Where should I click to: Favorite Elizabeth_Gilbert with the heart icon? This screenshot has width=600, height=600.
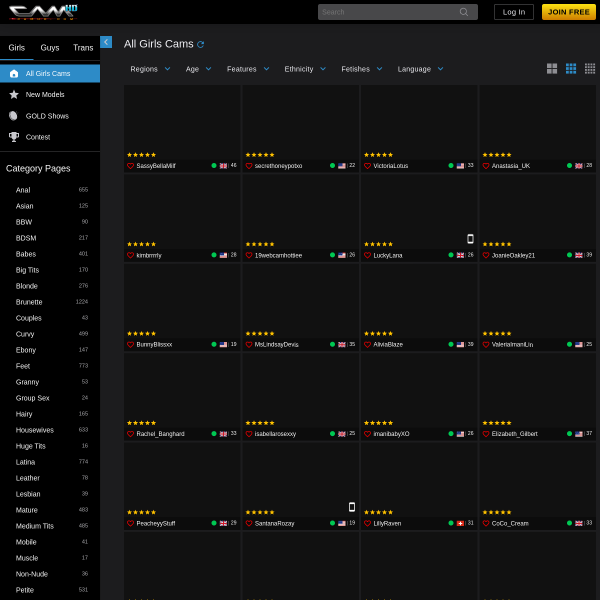[486, 434]
